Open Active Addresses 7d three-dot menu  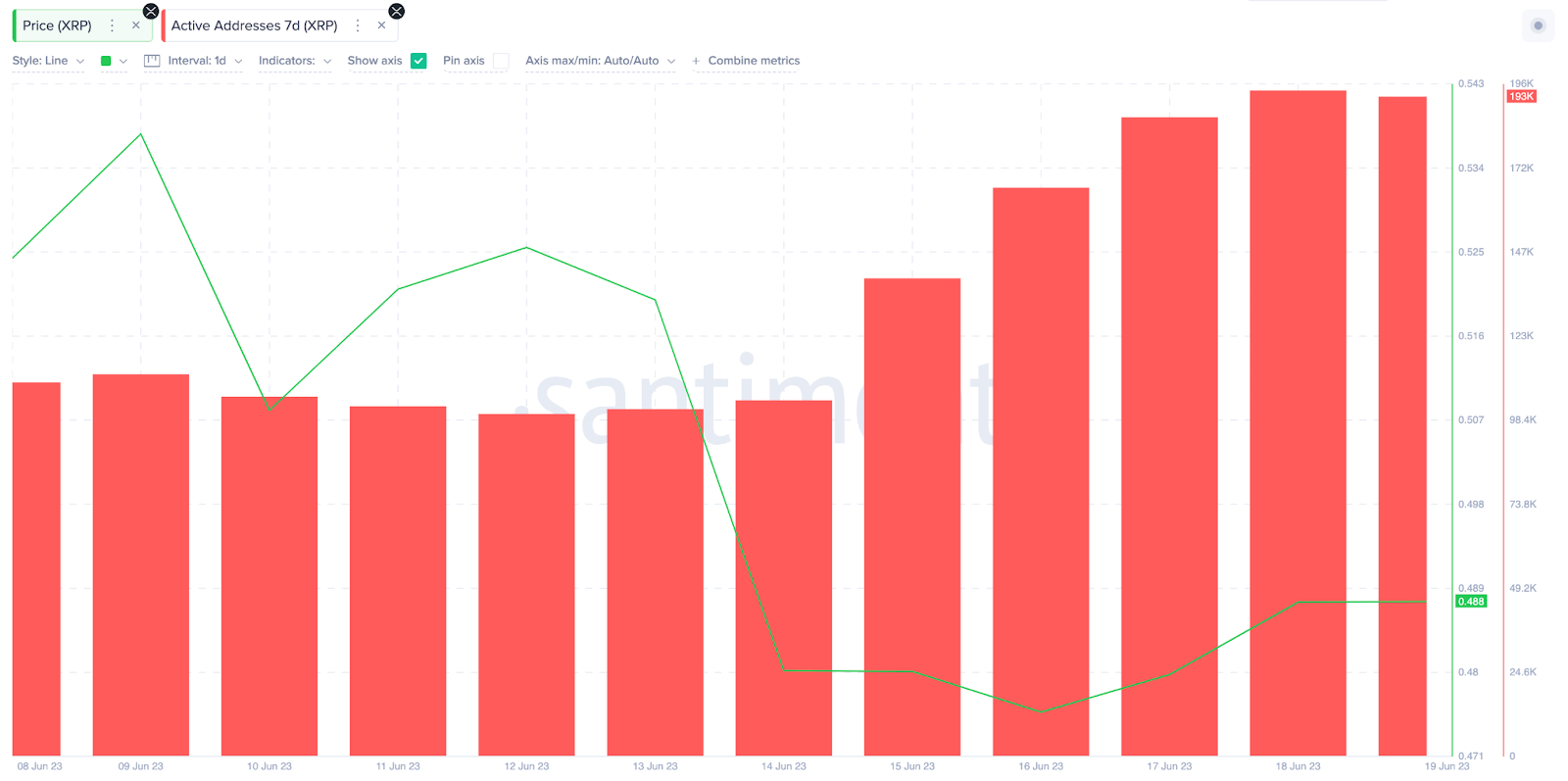pyautogui.click(x=358, y=25)
